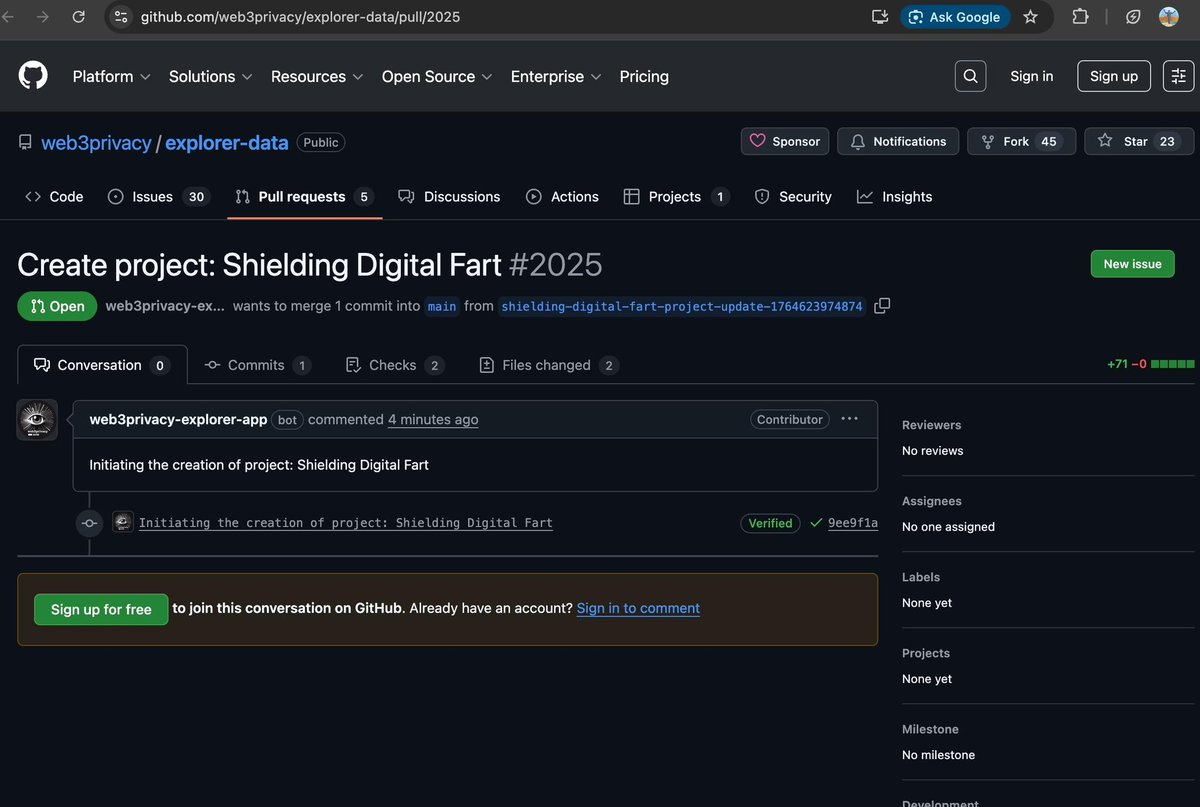Expand the Solutions menu

[x=210, y=76]
